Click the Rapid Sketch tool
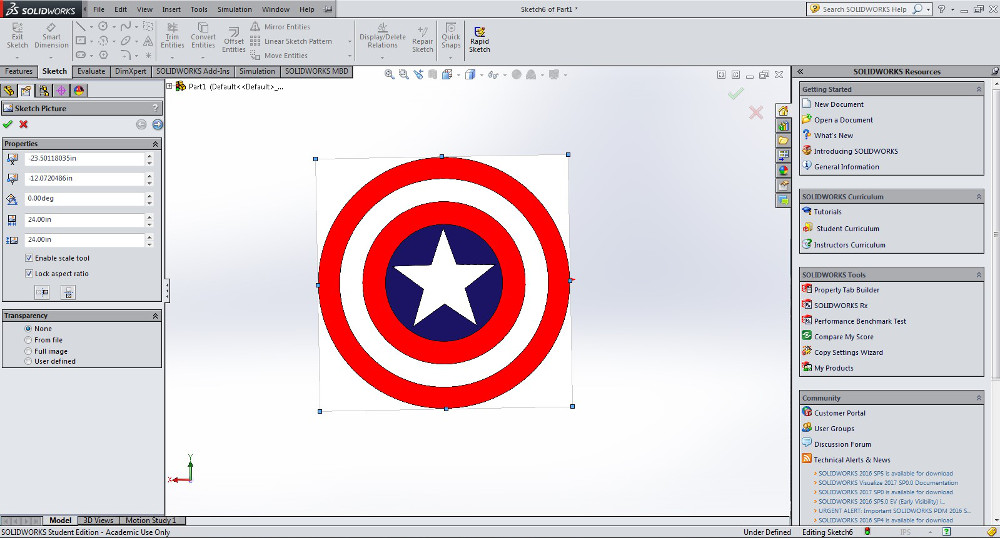Screen dimensions: 1000x538 coord(480,40)
